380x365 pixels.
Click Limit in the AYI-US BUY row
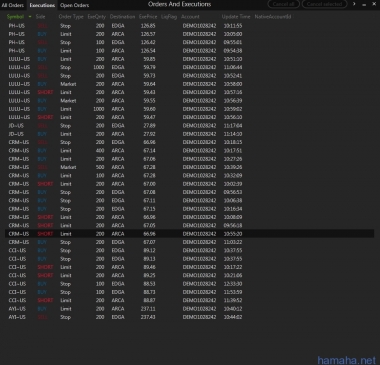point(66,309)
